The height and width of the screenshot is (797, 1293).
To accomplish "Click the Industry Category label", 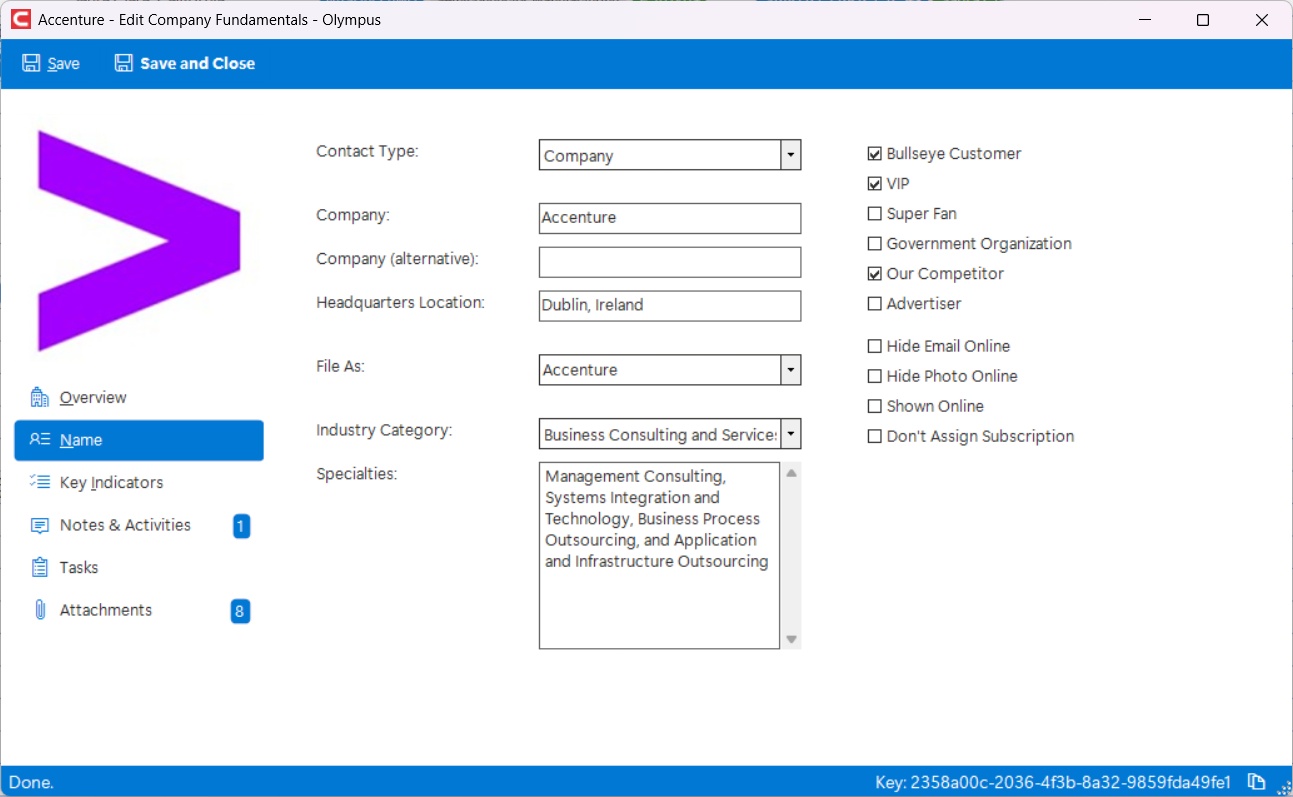I will tap(384, 431).
